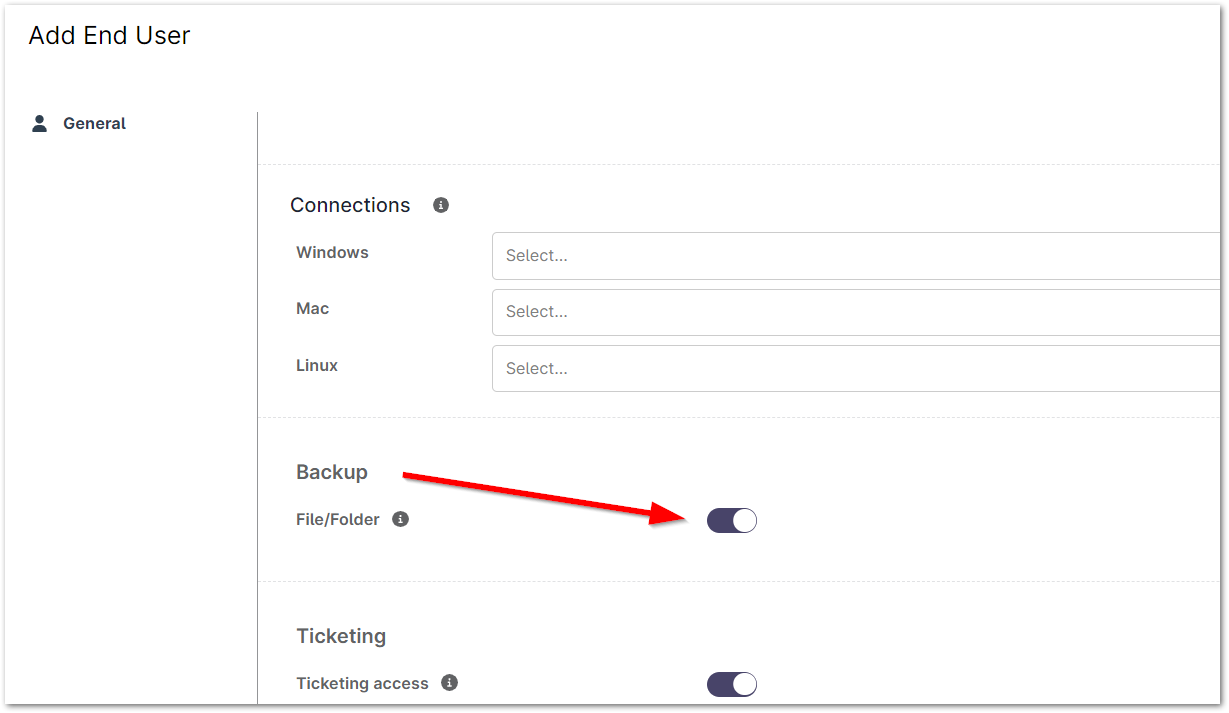
Task: Click the File/Folder info icon
Action: [401, 519]
